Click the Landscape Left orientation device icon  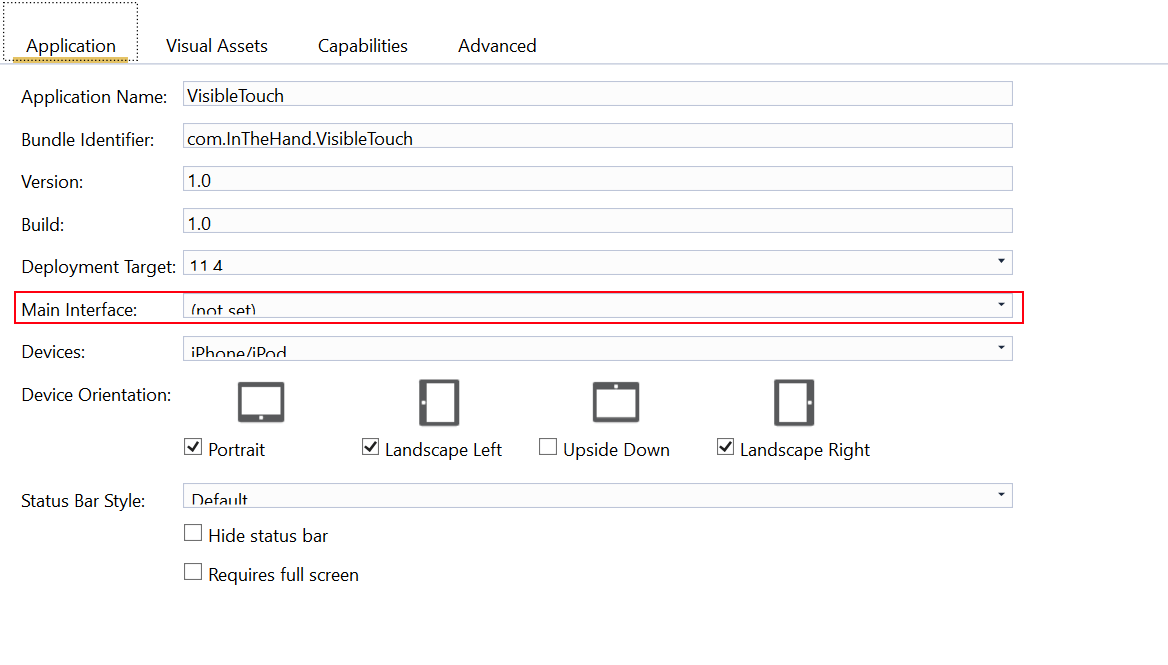point(439,402)
